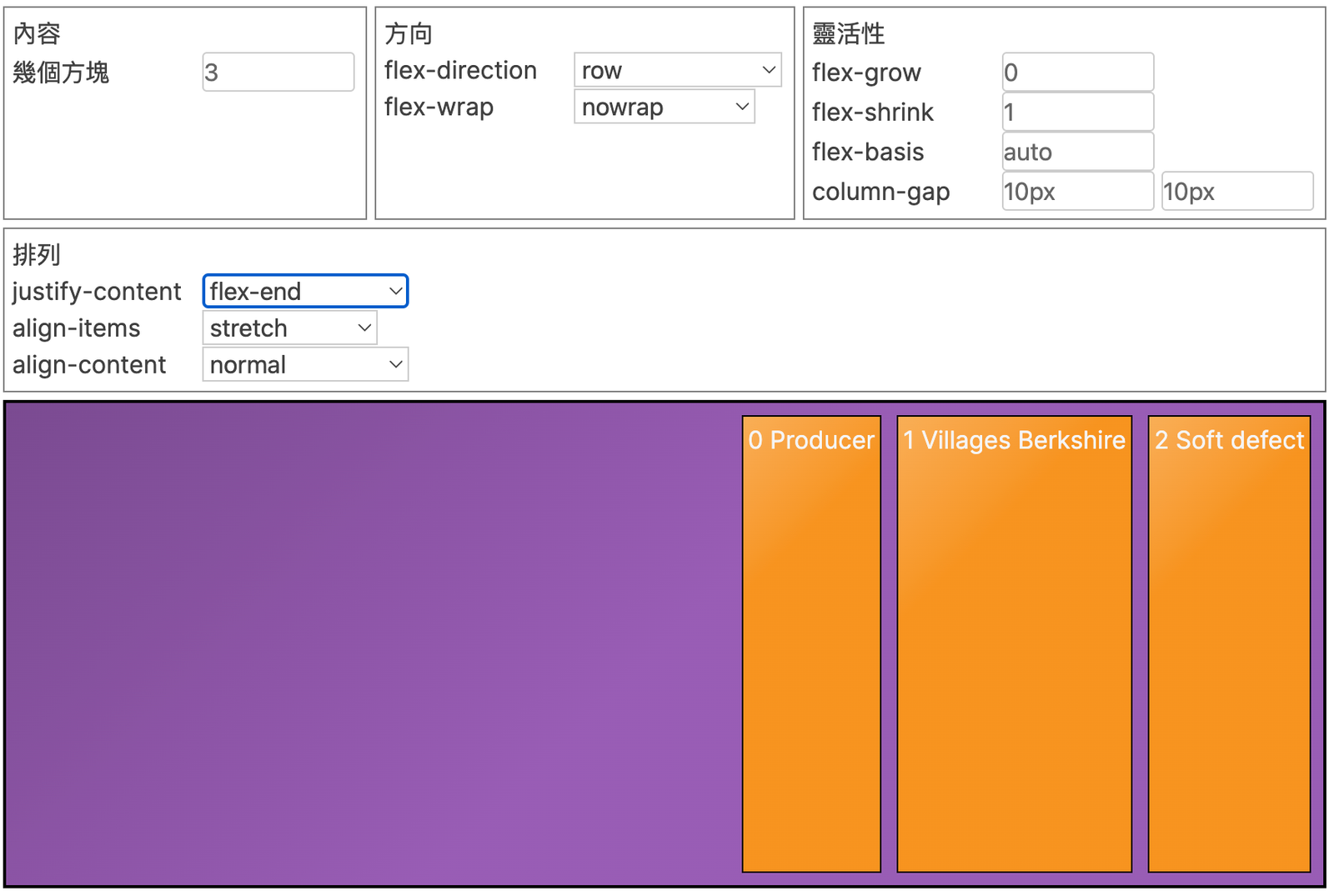Select the "1 Villages Berkshire" box
Screen dimensions: 1334x896
point(1014,643)
